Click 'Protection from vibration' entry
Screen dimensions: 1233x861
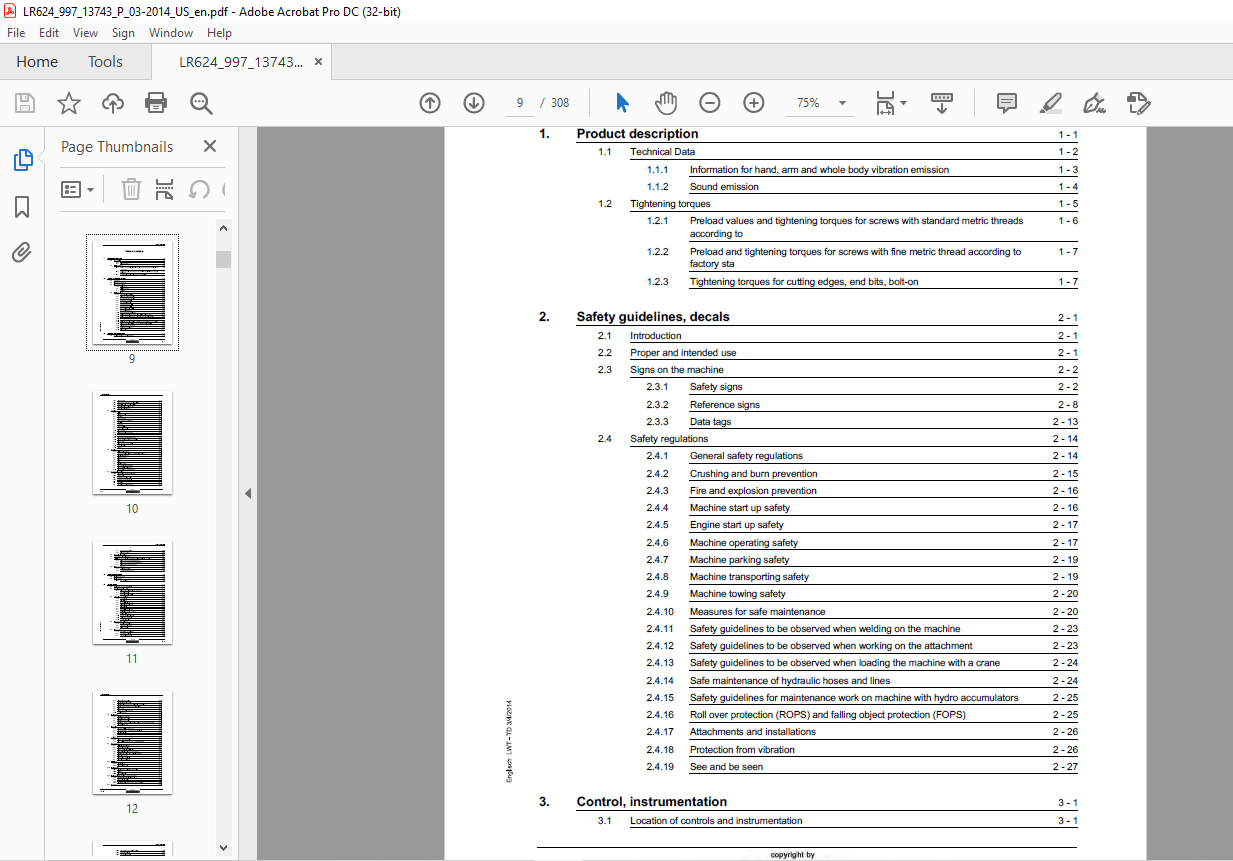pyautogui.click(x=742, y=749)
